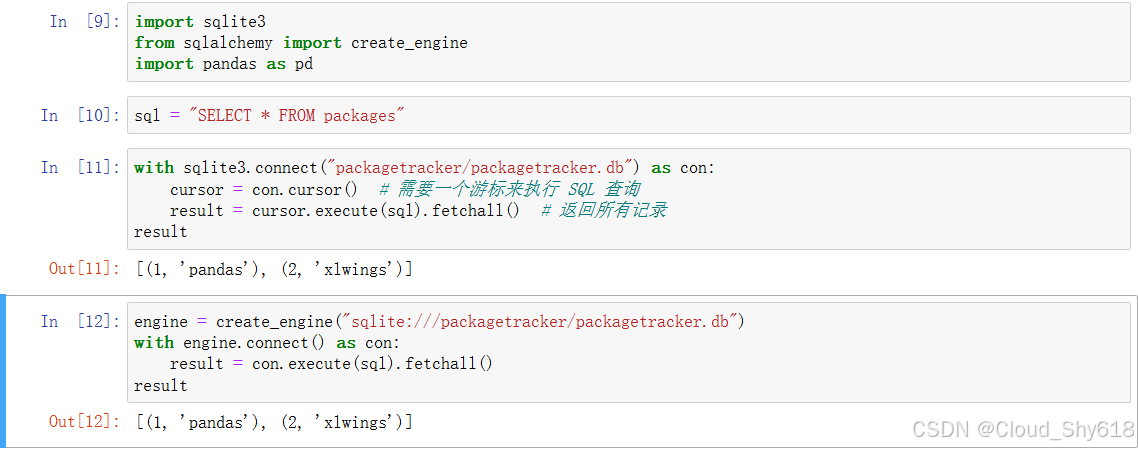Click the In [10] prompt label

[80, 115]
